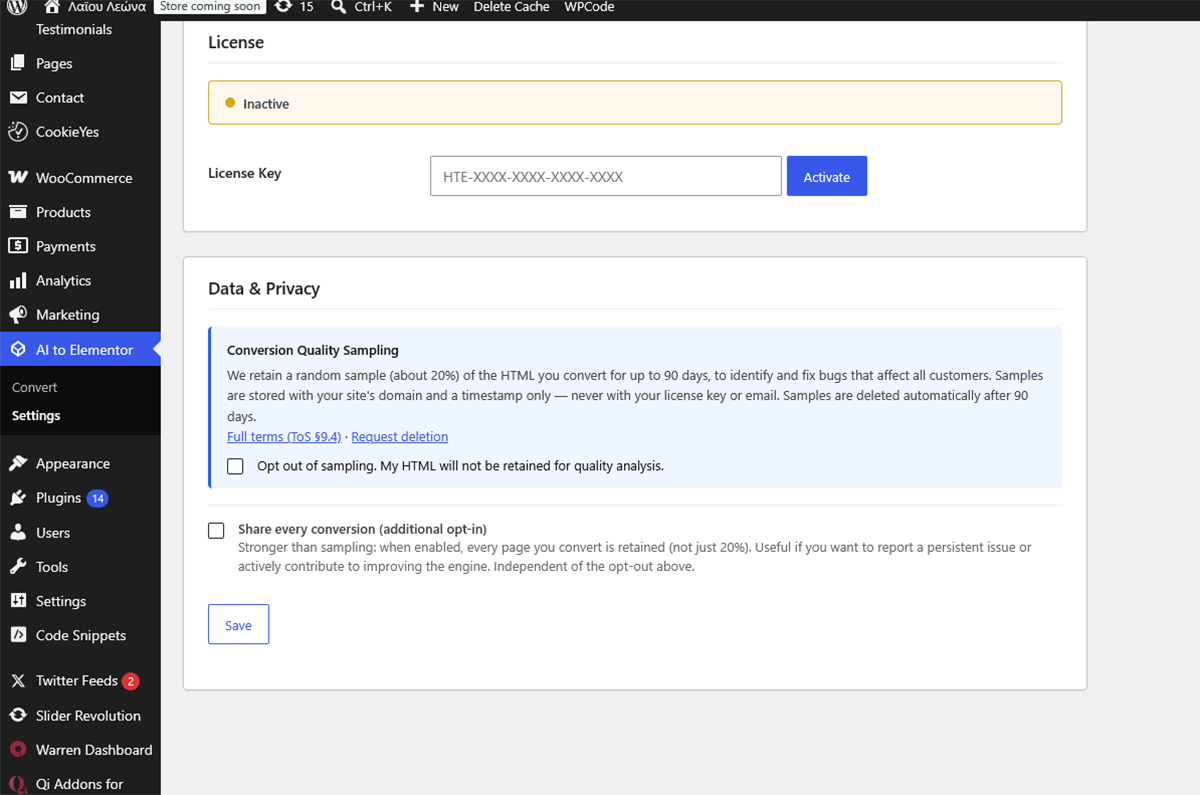Click the Code Snippets icon
The width and height of the screenshot is (1200, 795).
click(18, 635)
